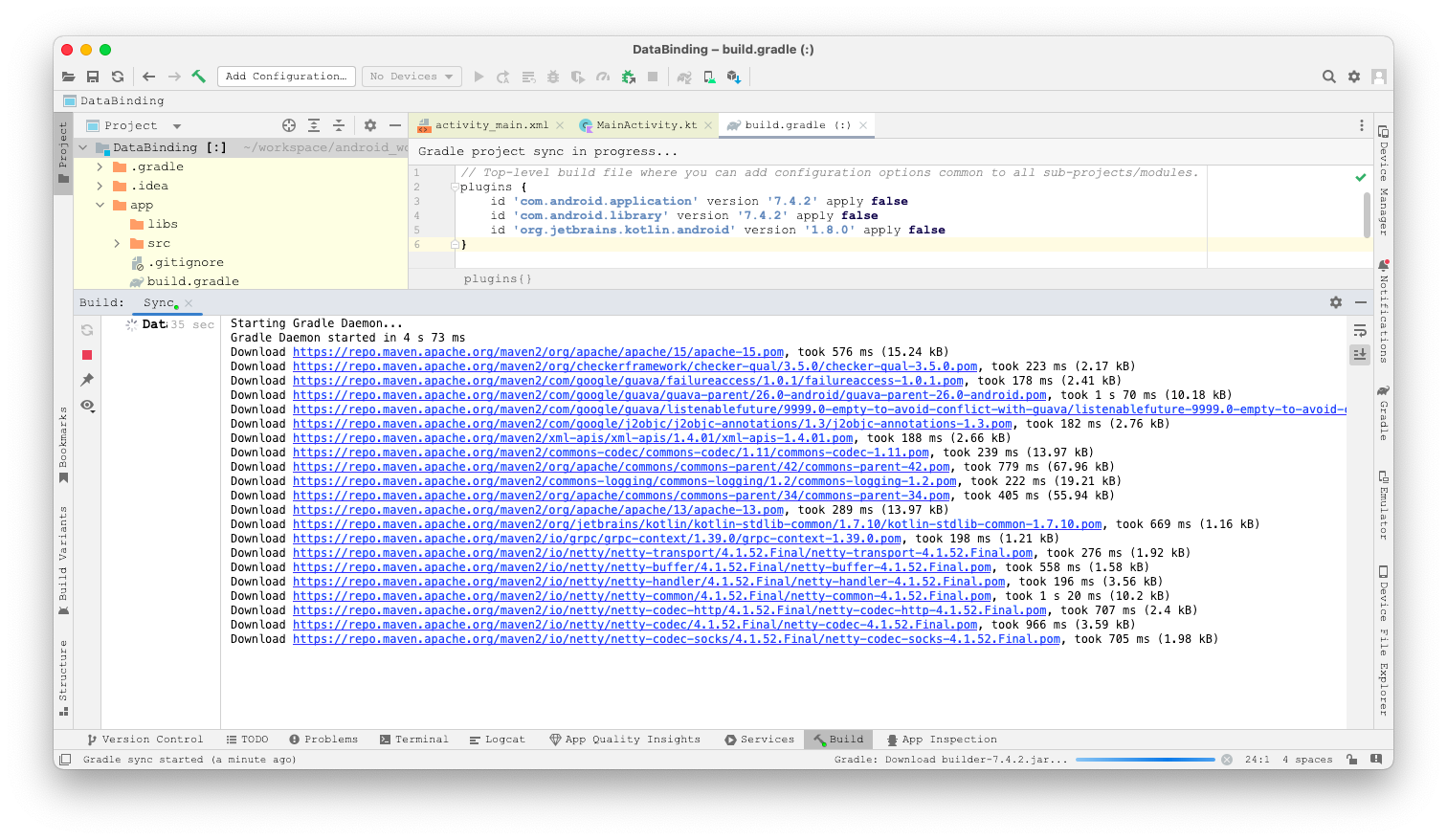The width and height of the screenshot is (1447, 840).
Task: Expand the .idea folder
Action: coord(100,186)
